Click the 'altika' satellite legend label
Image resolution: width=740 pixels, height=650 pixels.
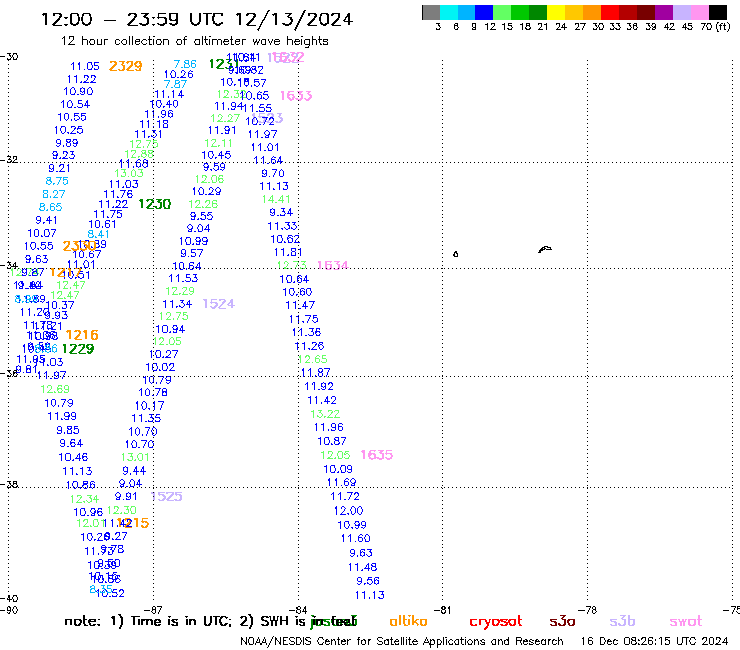tap(408, 621)
